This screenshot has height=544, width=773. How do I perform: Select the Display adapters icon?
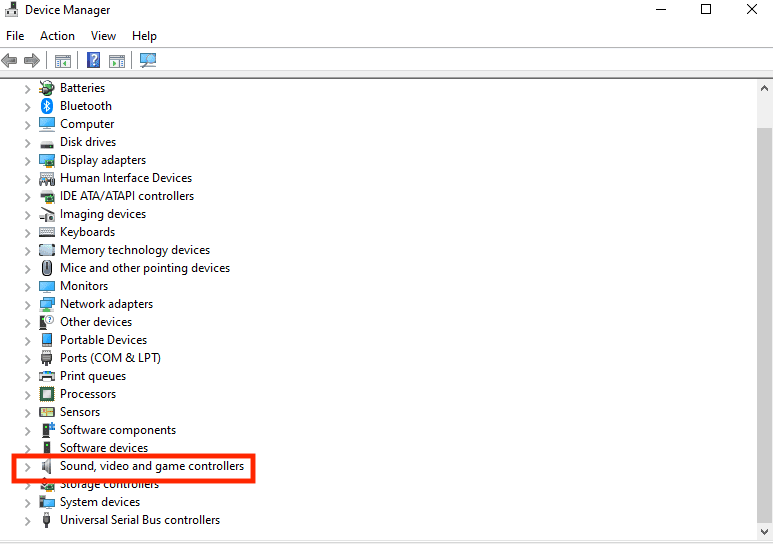47,160
